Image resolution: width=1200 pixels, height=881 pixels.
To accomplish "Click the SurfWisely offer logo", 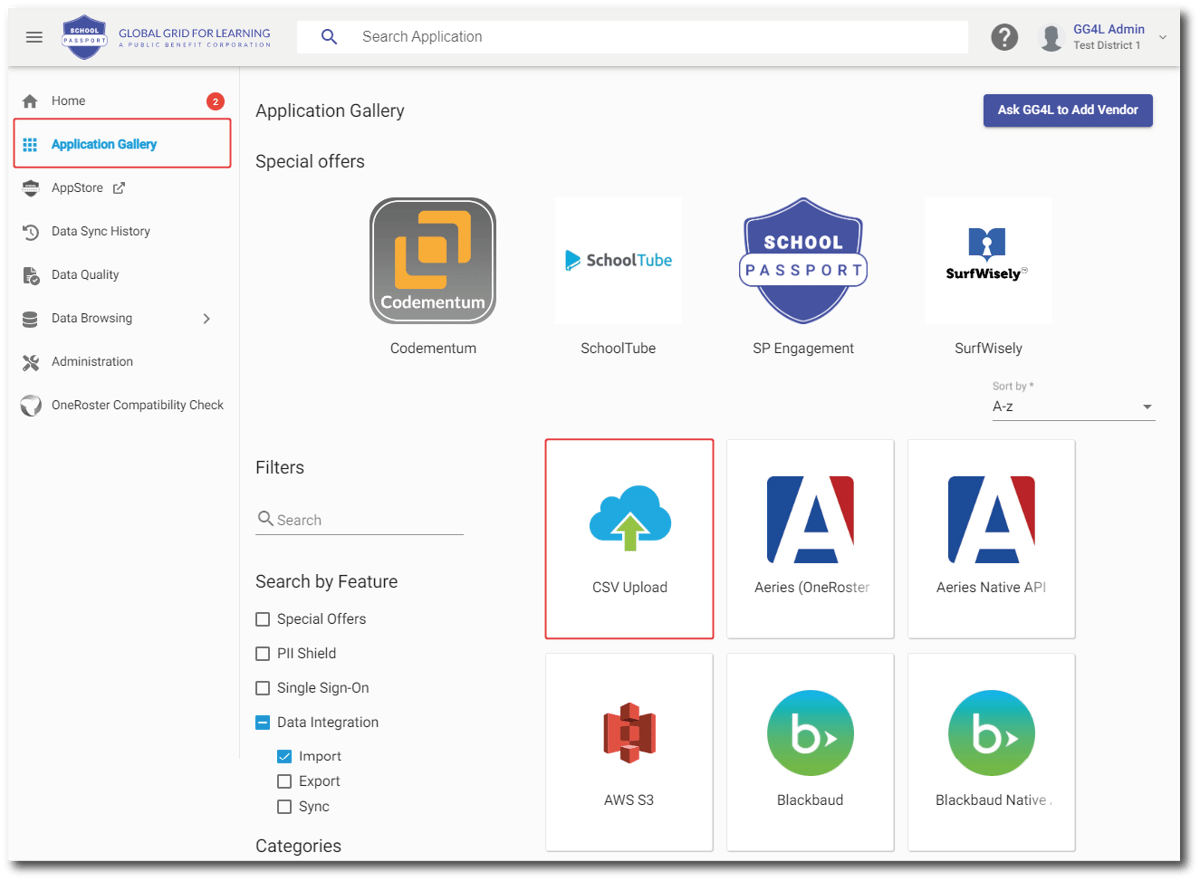I will pyautogui.click(x=988, y=260).
